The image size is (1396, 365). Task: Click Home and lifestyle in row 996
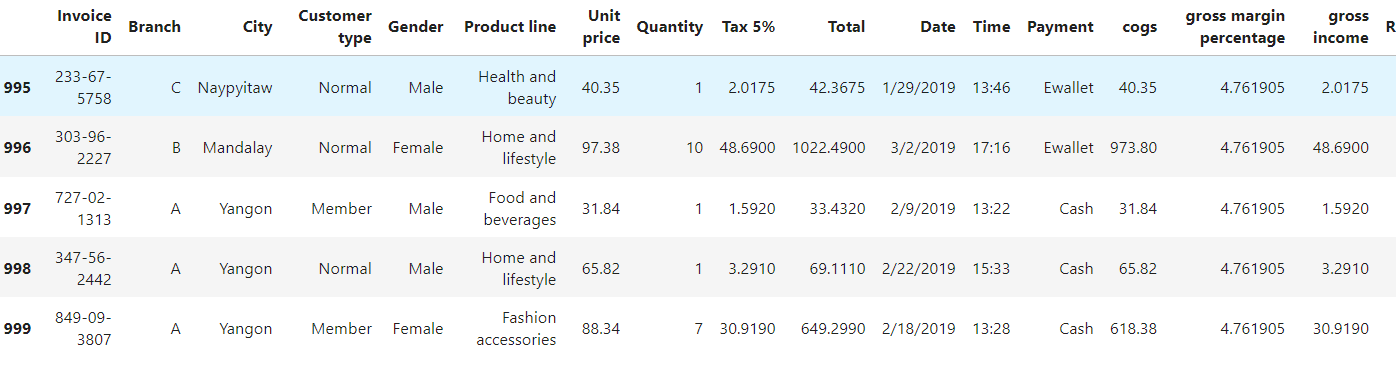click(x=518, y=147)
